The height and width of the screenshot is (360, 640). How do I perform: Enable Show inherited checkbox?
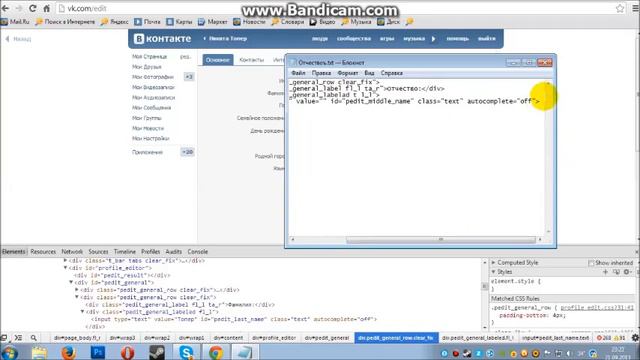591,263
